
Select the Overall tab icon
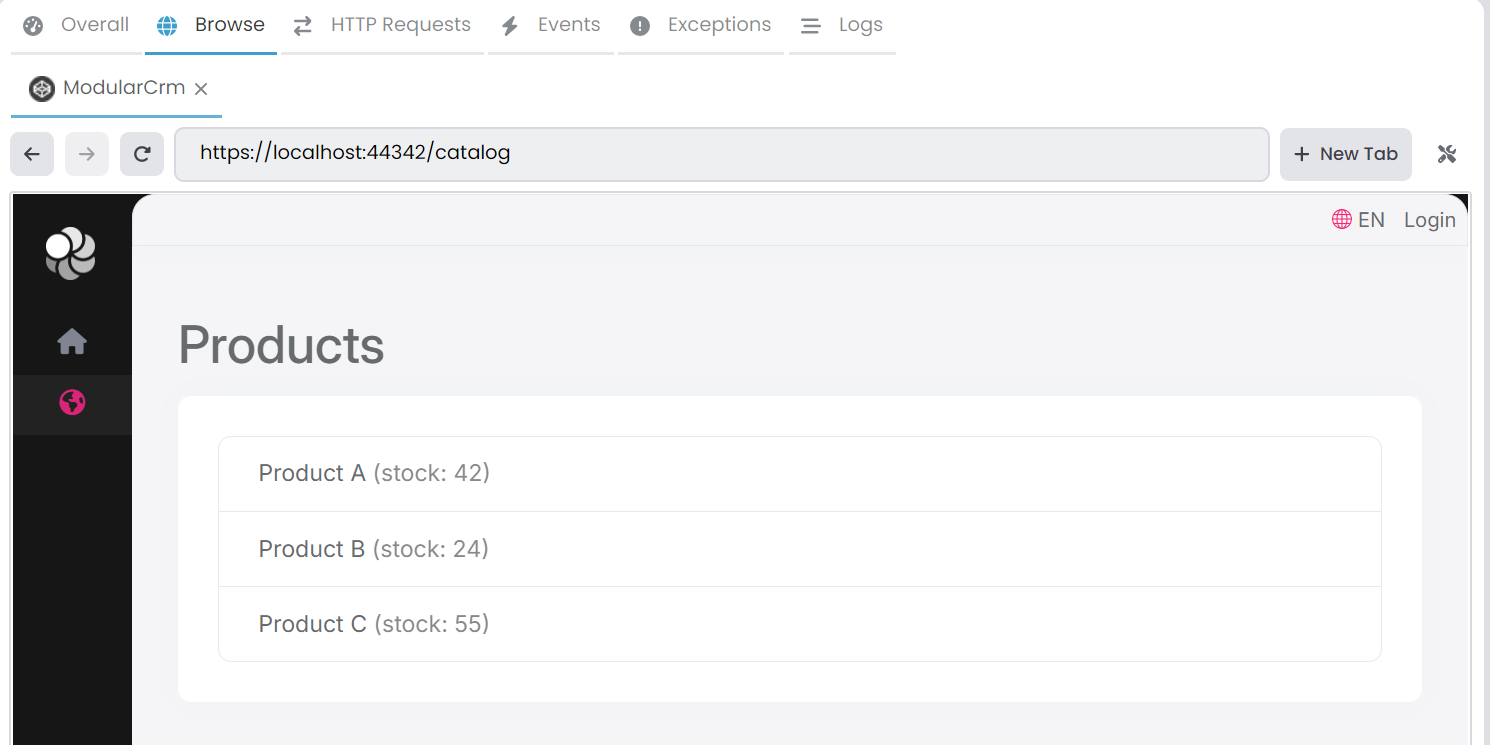[x=32, y=24]
